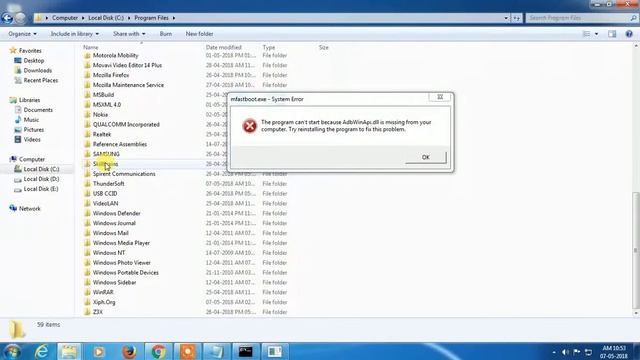640x360 pixels.
Task: Create a New folder from the toolbar
Action: coord(200,34)
